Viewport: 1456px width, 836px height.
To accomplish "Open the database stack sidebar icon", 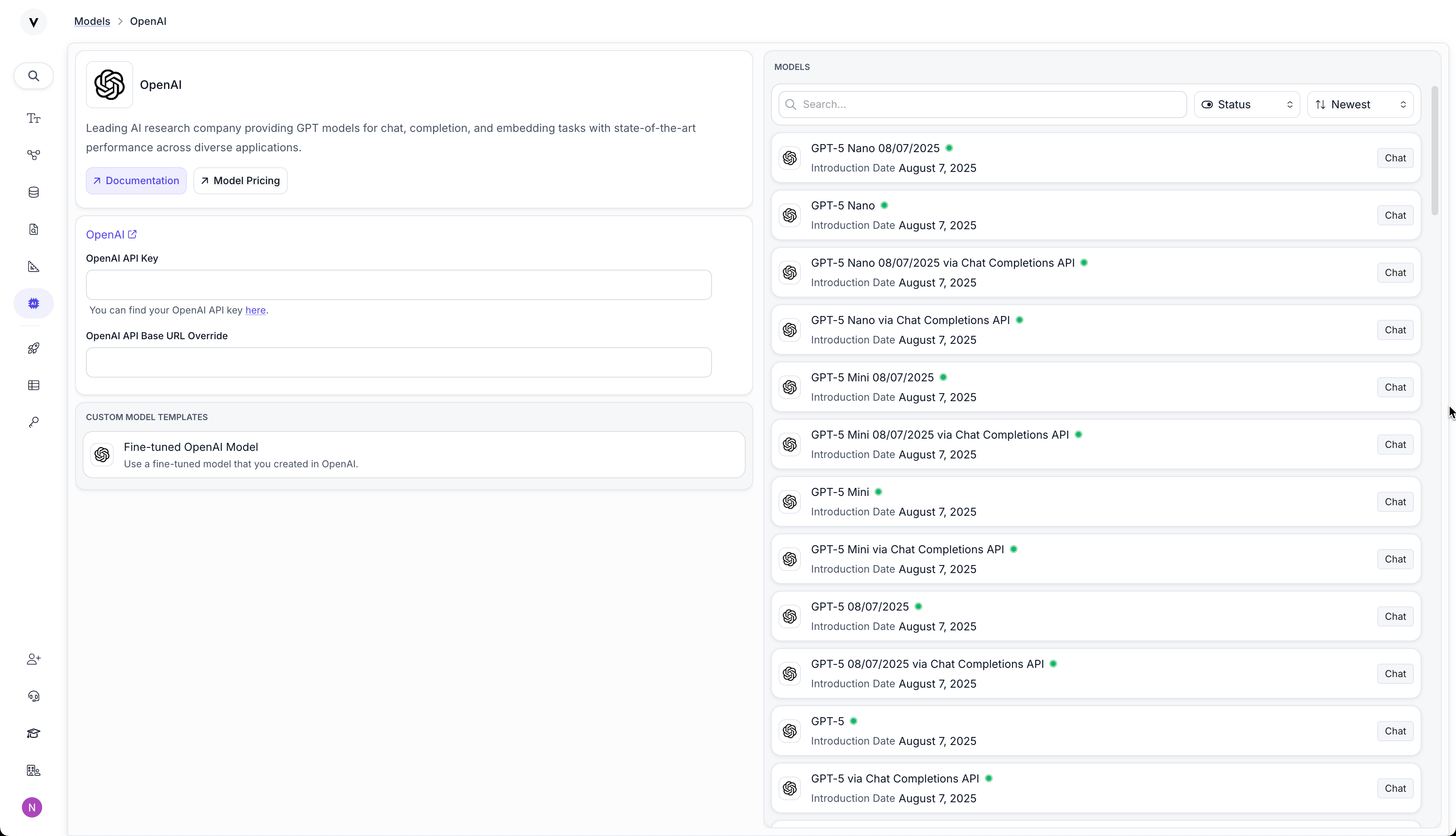I will (x=34, y=192).
